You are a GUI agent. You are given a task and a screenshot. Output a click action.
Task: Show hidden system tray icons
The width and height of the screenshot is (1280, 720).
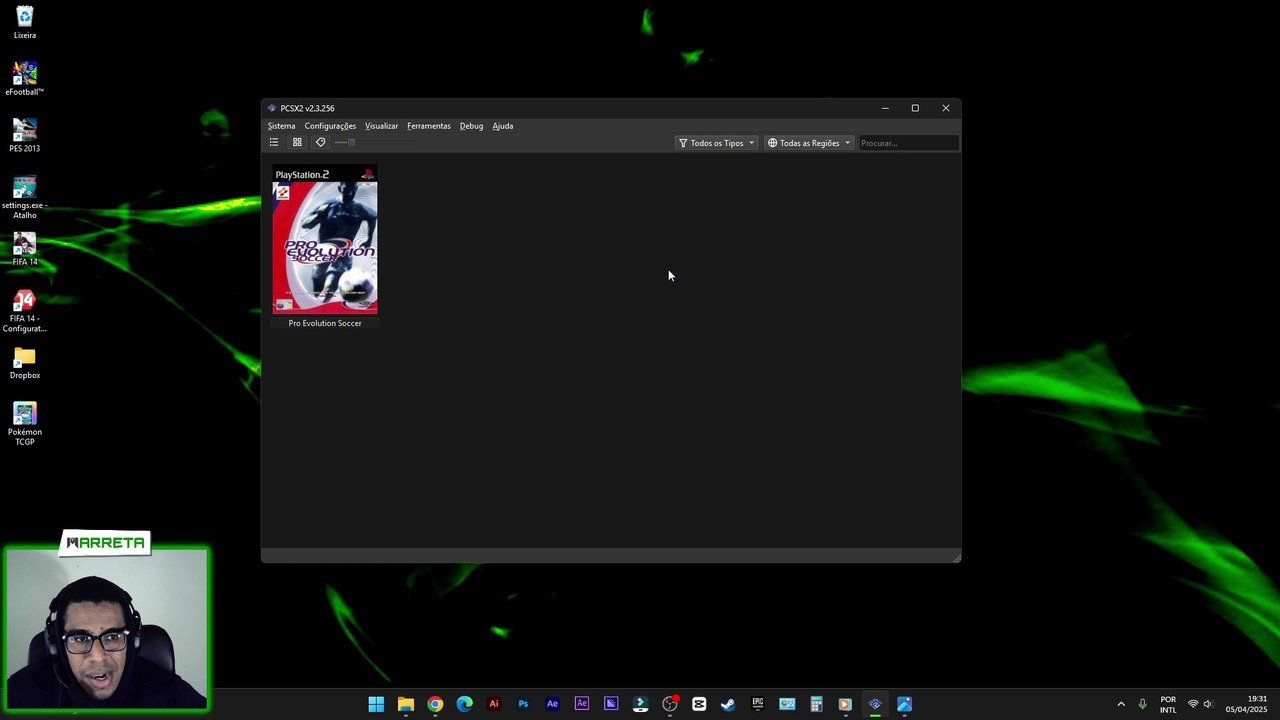1121,704
